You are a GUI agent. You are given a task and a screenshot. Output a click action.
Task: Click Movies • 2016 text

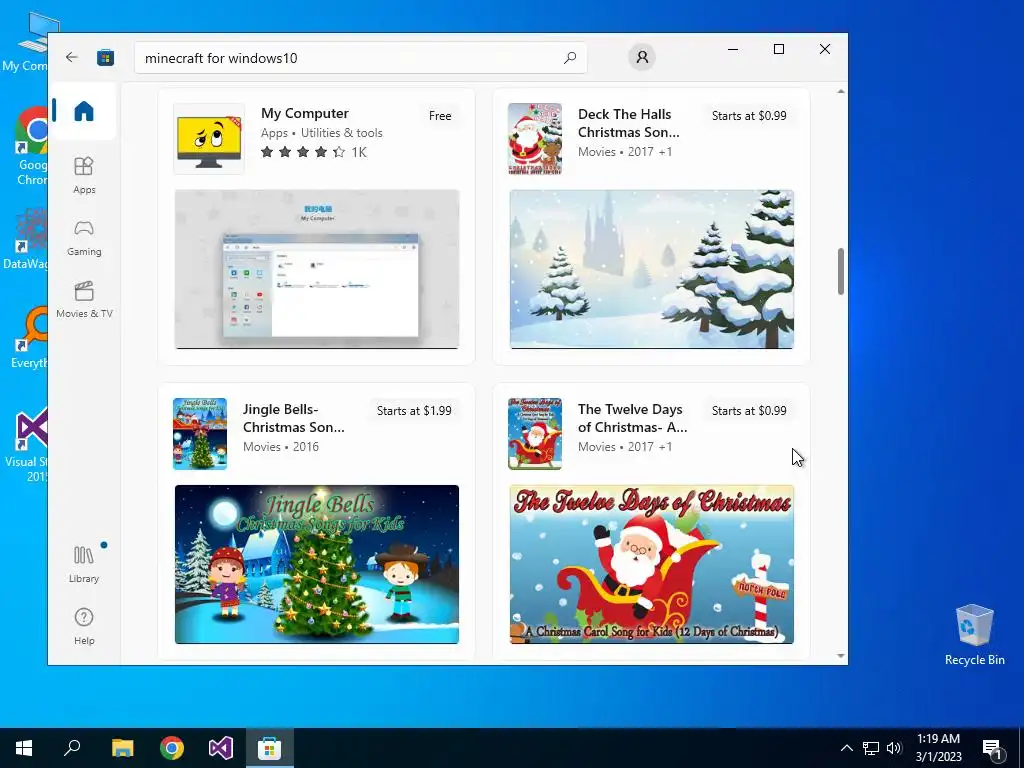pos(281,447)
